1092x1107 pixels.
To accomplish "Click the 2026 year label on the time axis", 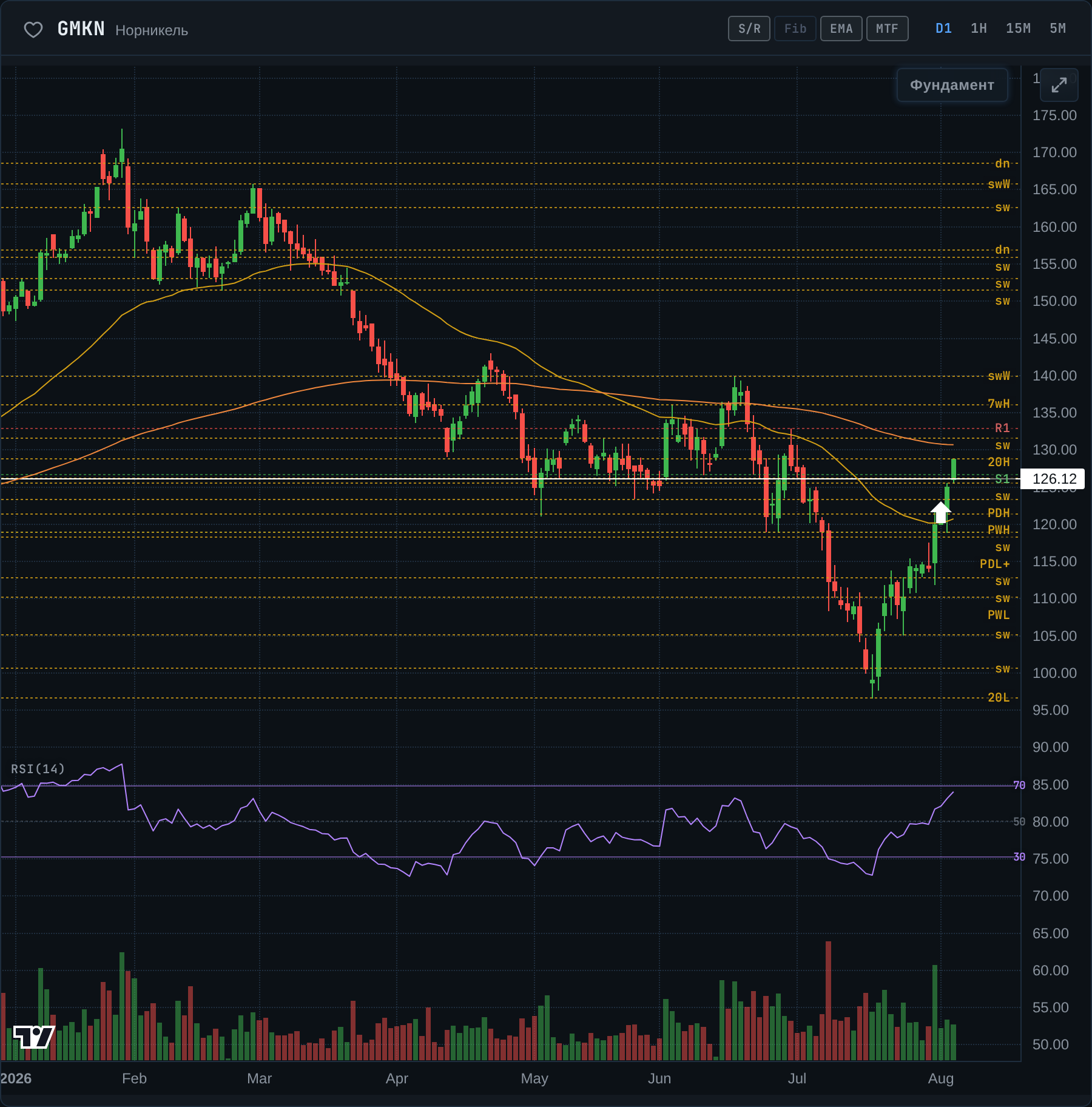I will click(x=16, y=1078).
